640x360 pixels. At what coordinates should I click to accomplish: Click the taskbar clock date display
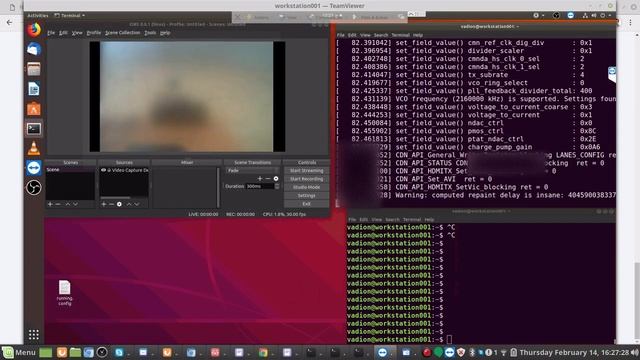pos(574,352)
